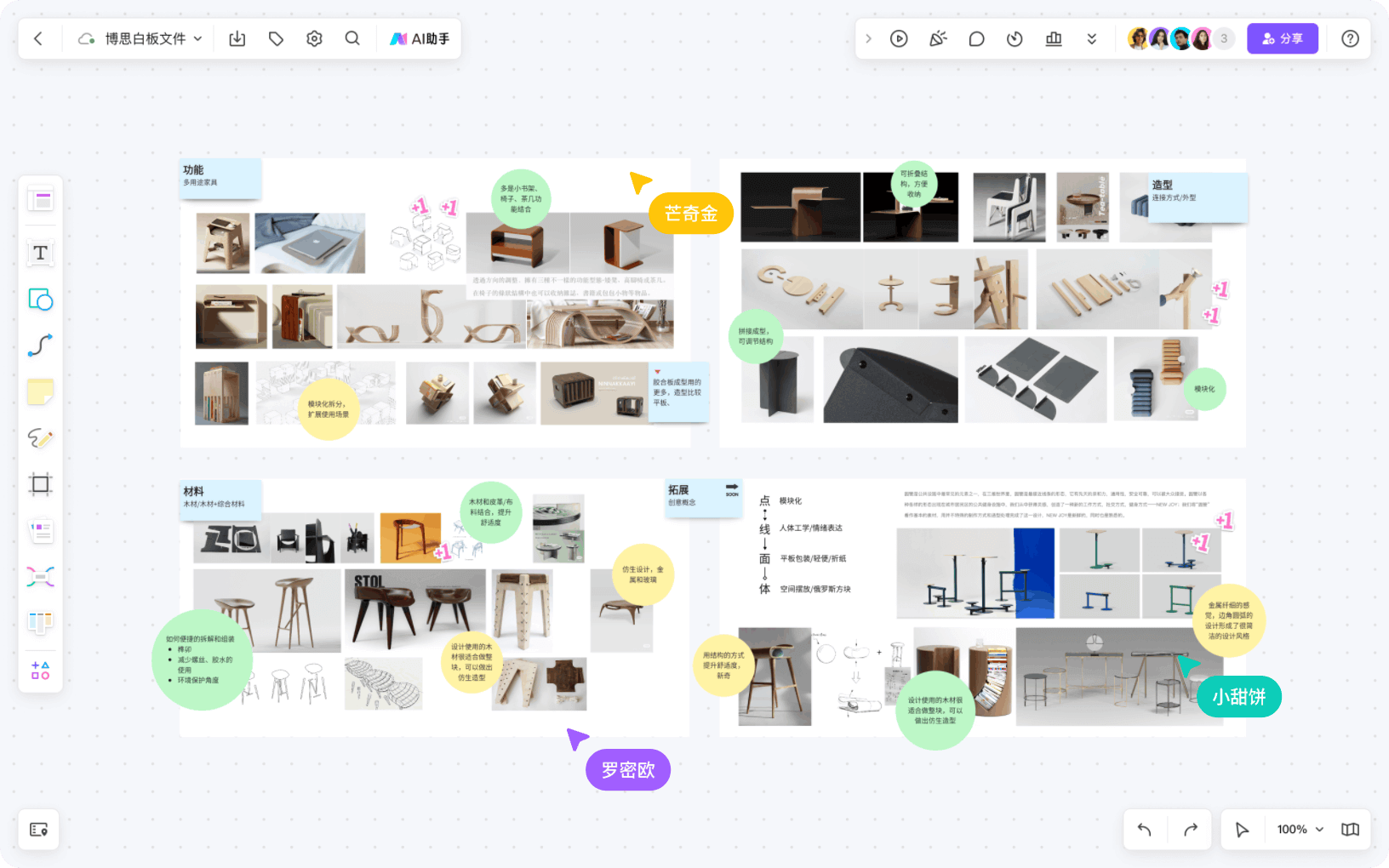Select the connector line tool
Viewport: 1389px width, 868px height.
pyautogui.click(x=40, y=345)
